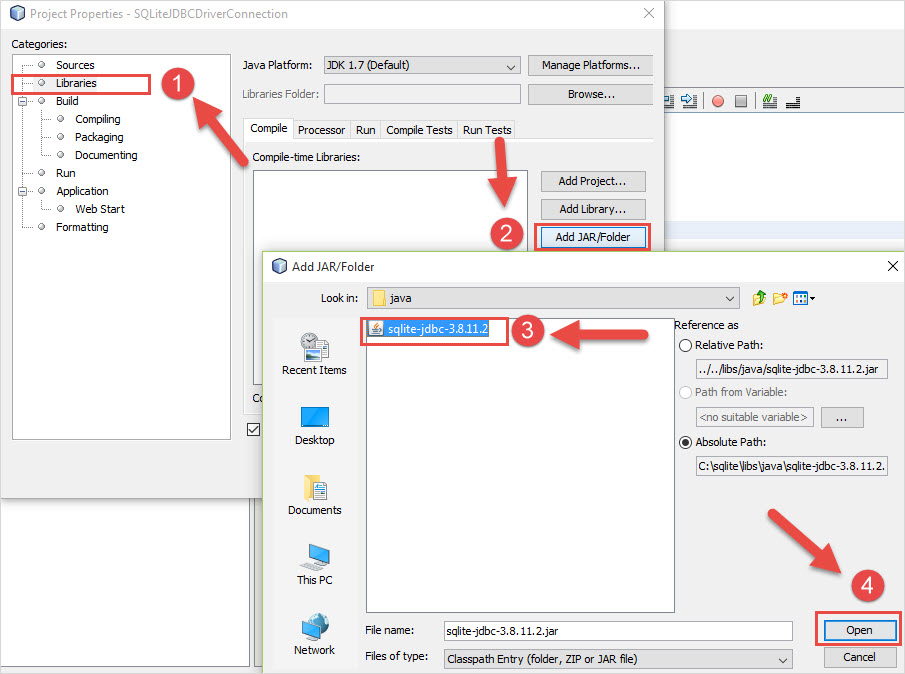Select the Build category
905x674 pixels.
tap(67, 101)
